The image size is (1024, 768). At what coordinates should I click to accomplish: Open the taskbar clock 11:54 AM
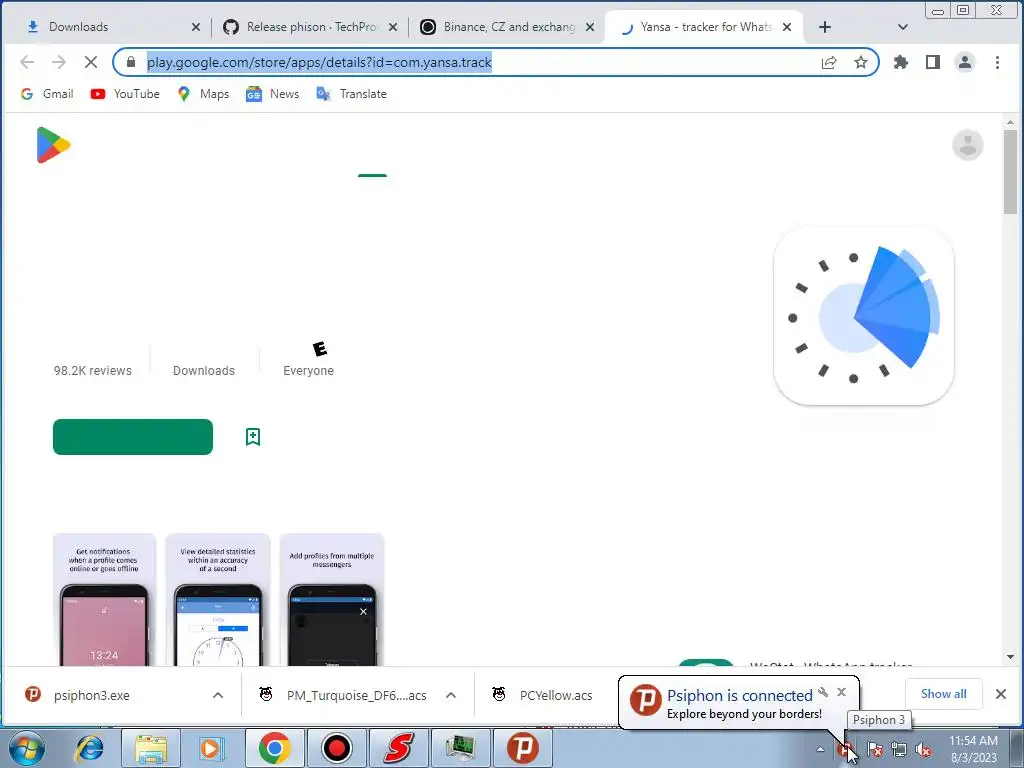(x=973, y=749)
